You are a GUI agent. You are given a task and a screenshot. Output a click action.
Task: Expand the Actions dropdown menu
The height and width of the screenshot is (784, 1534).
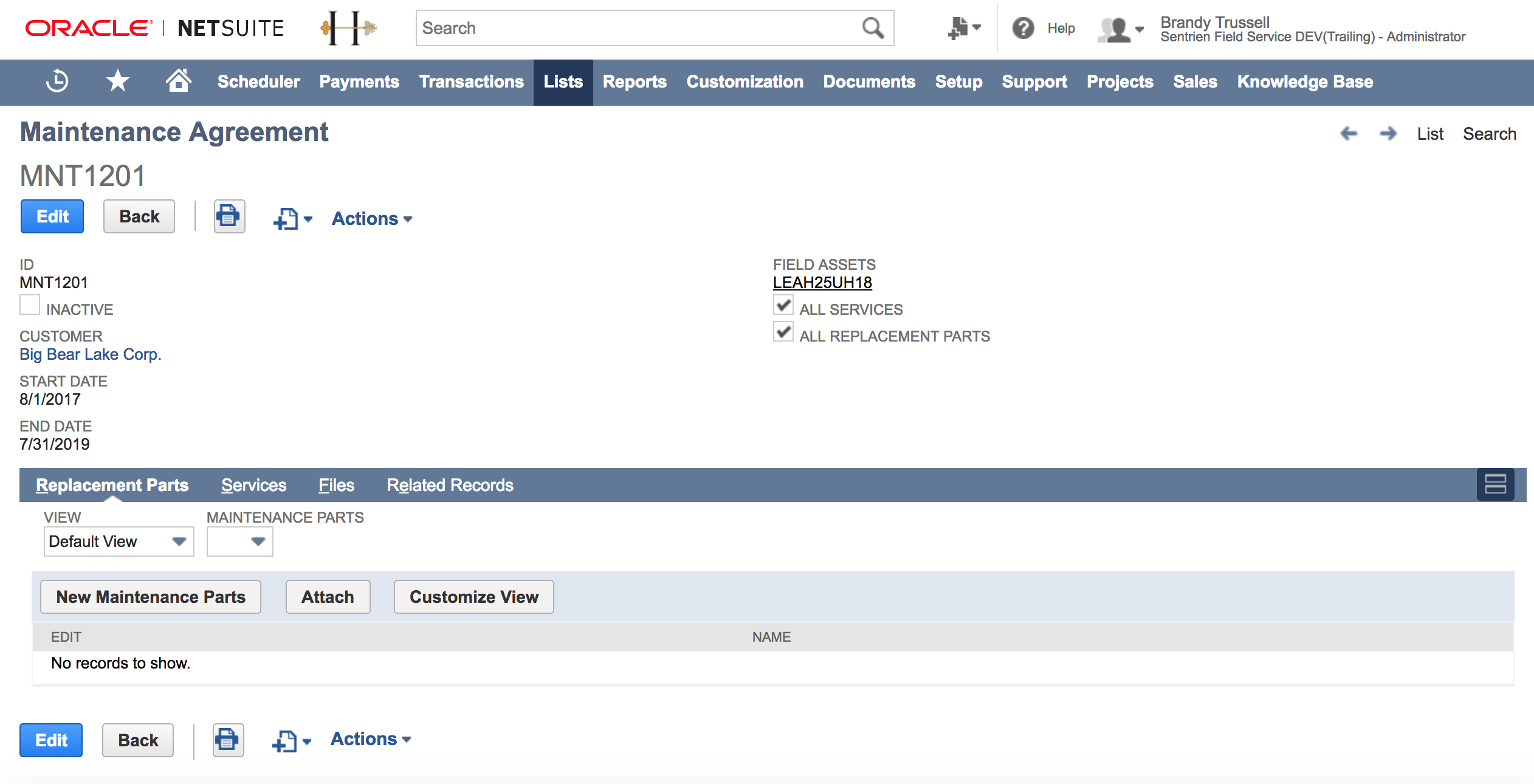[x=370, y=218]
